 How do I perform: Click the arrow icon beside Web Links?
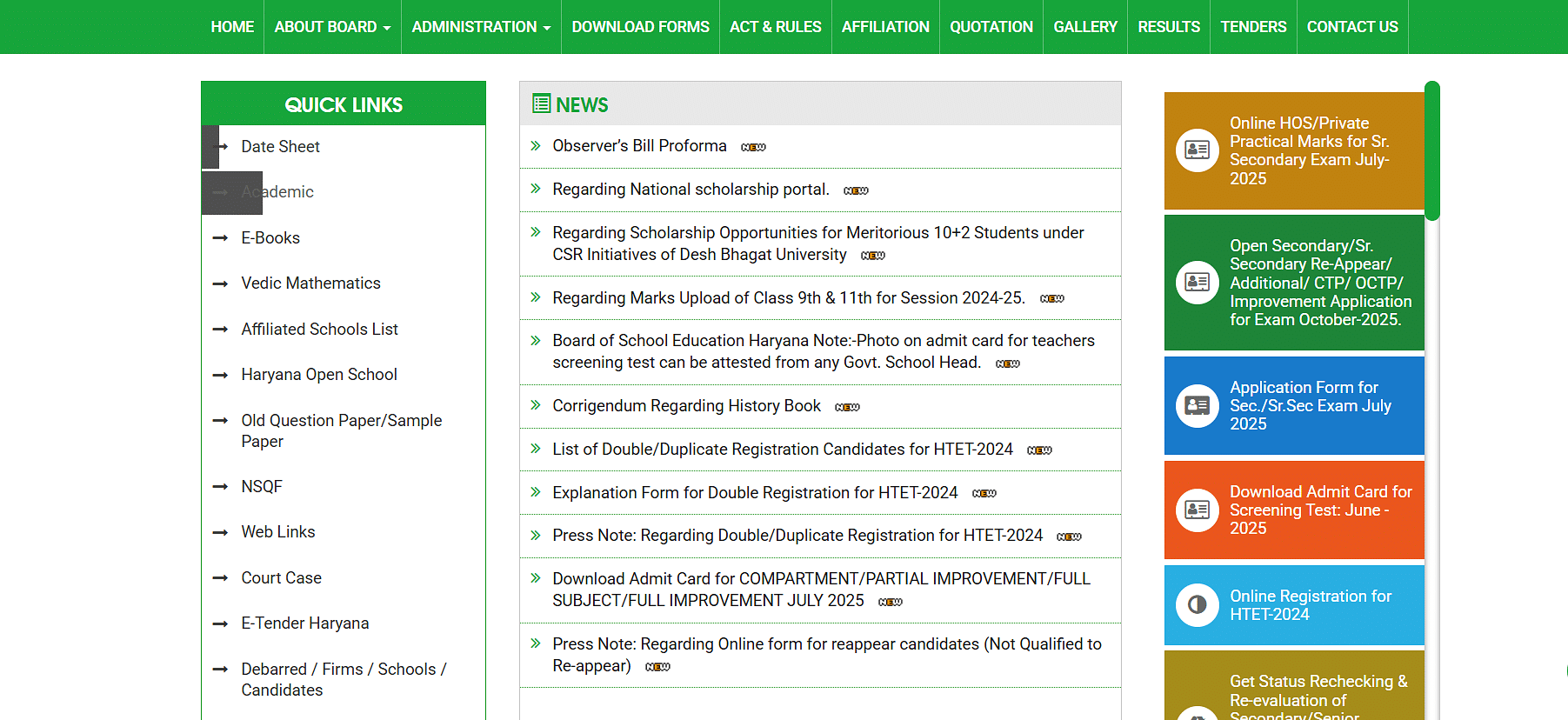pyautogui.click(x=221, y=532)
